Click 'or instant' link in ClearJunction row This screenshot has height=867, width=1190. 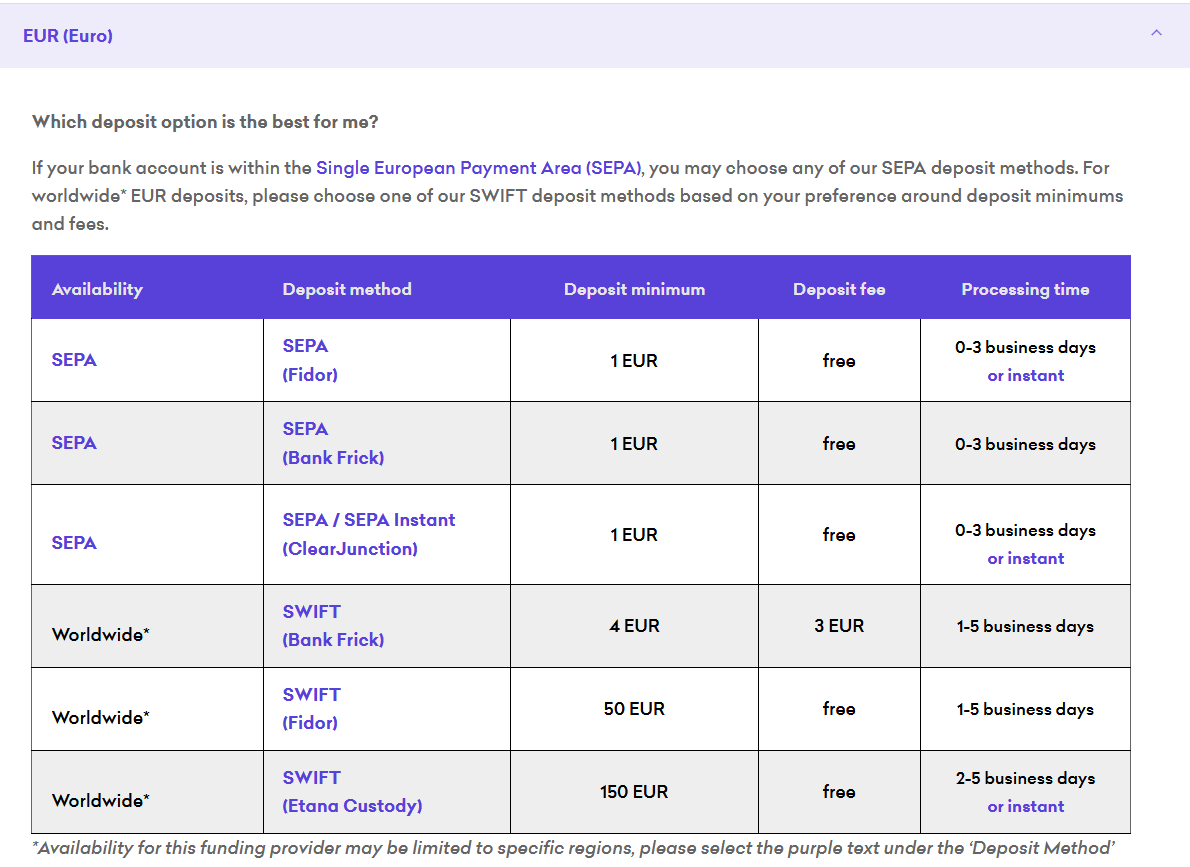pyautogui.click(x=1025, y=558)
